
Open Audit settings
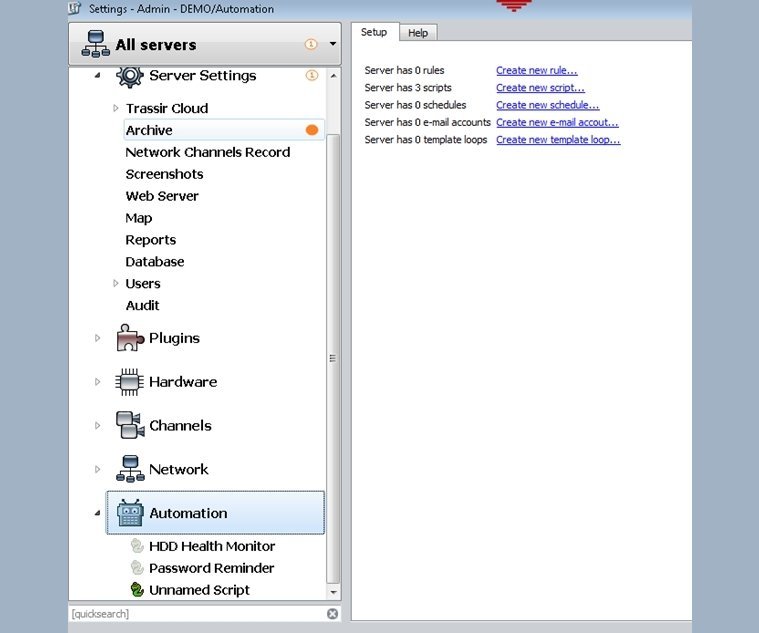point(142,305)
